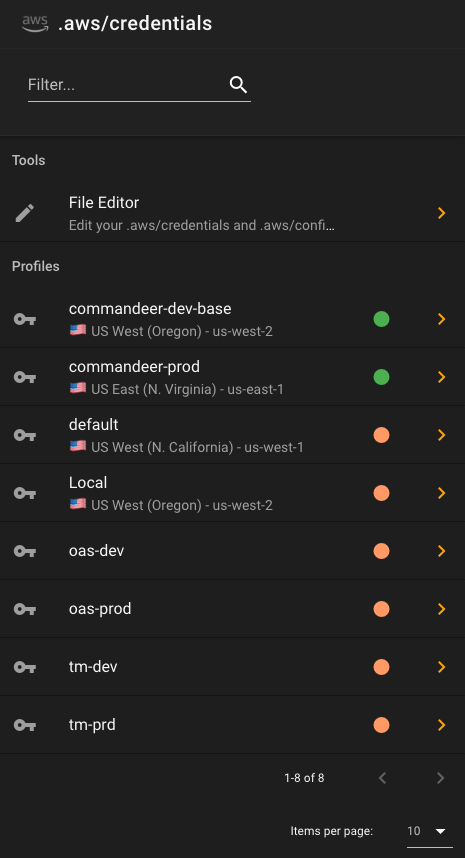Select the default profile row
This screenshot has height=858, width=465.
[x=232, y=435]
